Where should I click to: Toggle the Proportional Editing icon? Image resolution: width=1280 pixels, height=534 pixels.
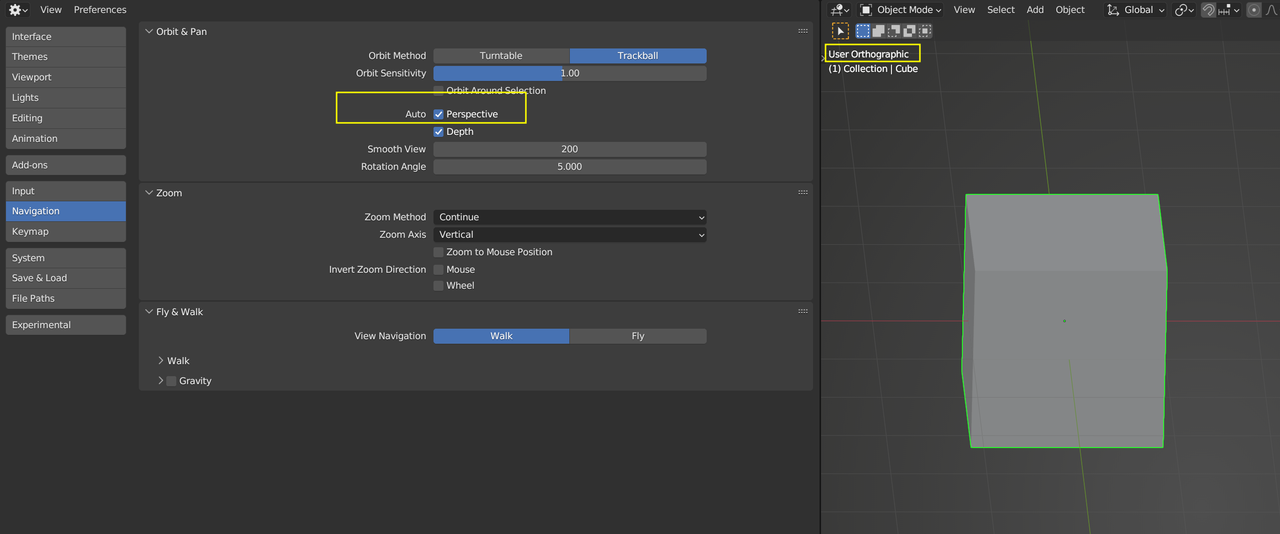[x=1253, y=10]
